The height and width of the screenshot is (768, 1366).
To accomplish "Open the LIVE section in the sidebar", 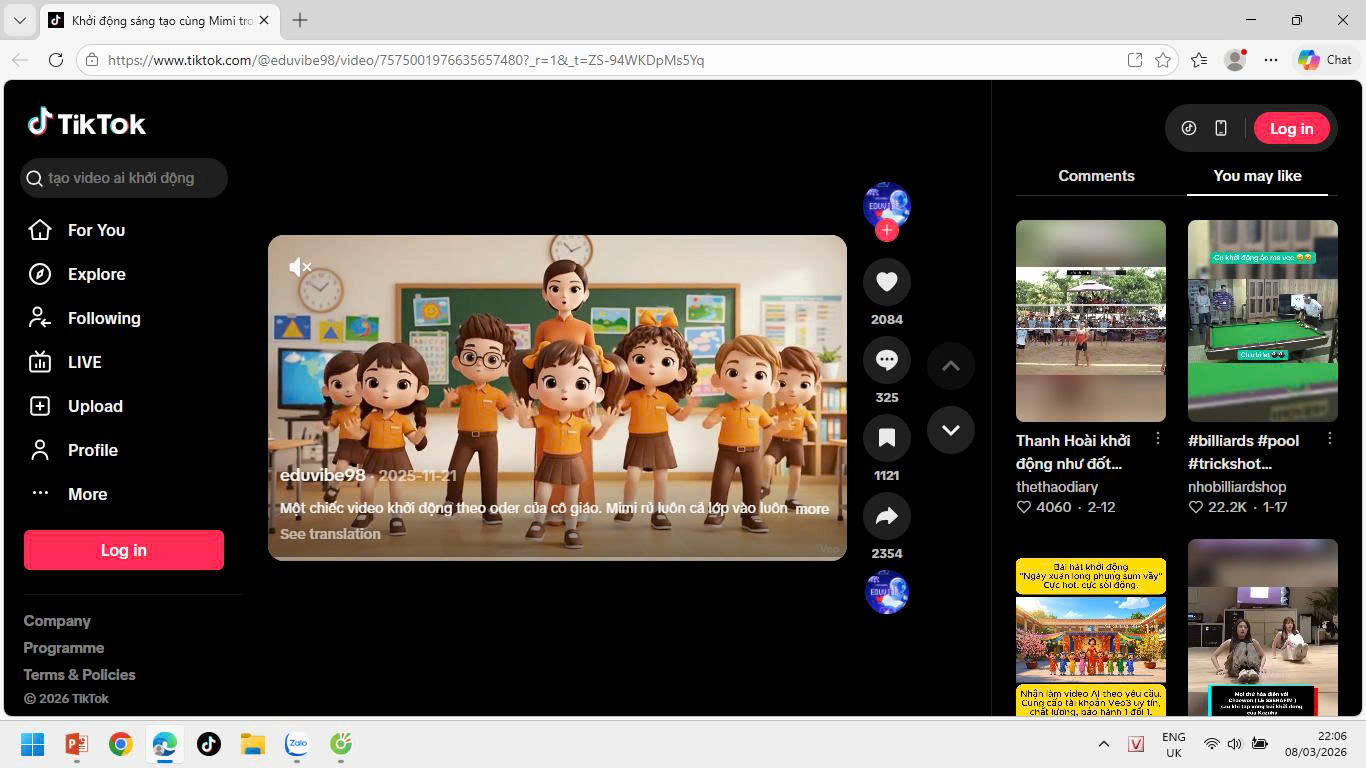I will pos(40,362).
